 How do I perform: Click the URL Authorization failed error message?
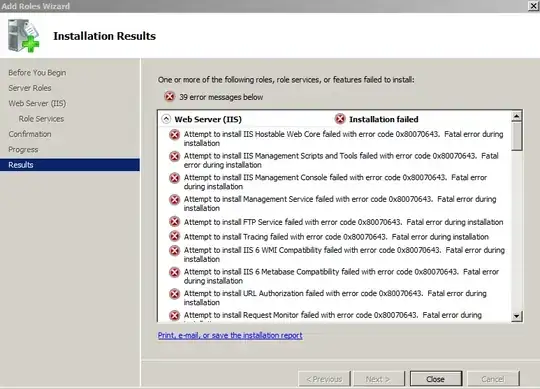(335, 298)
